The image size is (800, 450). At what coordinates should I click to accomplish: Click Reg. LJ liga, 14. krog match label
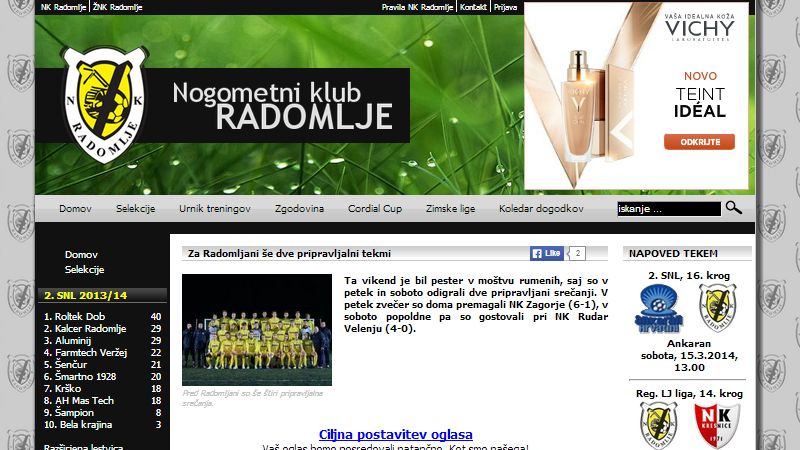pos(689,393)
